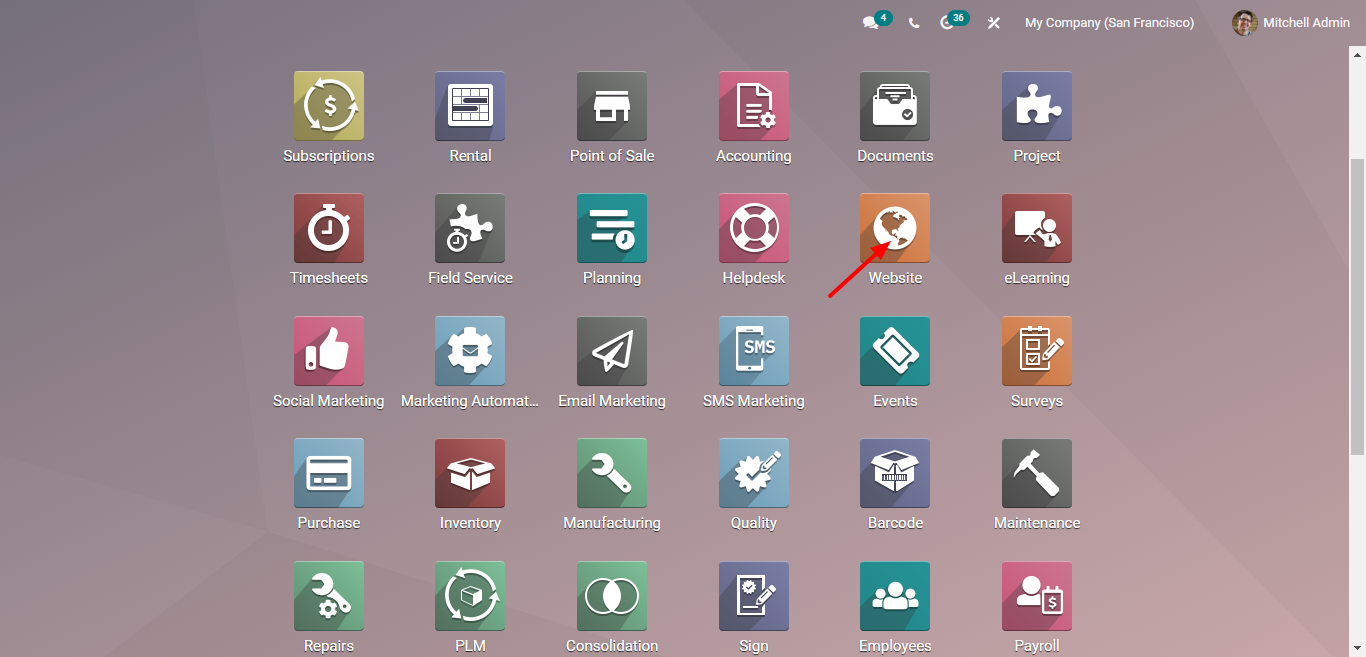Open the phone call icon in topbar
The image size is (1366, 657).
click(x=913, y=22)
